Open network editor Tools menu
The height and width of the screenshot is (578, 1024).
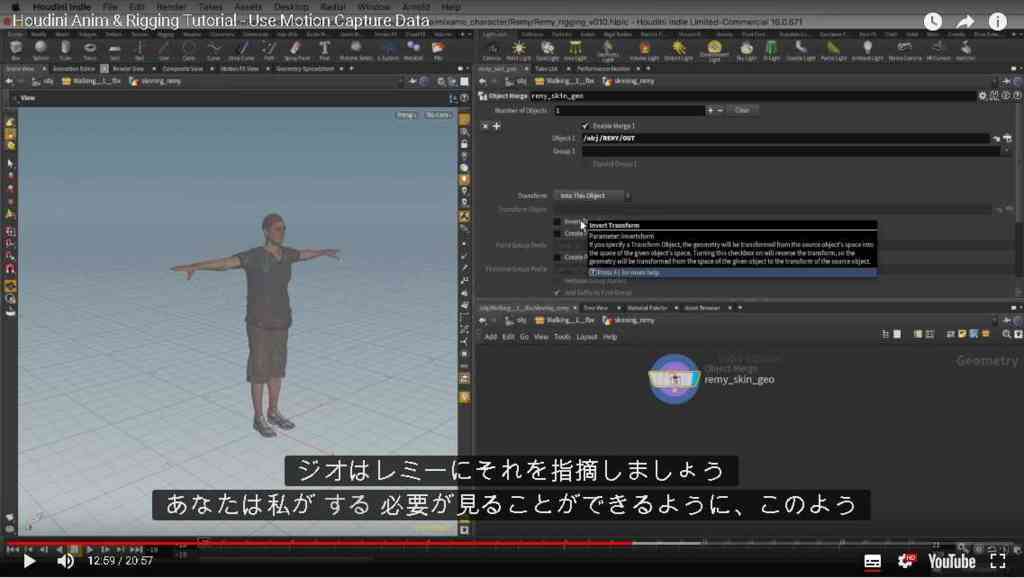point(562,337)
